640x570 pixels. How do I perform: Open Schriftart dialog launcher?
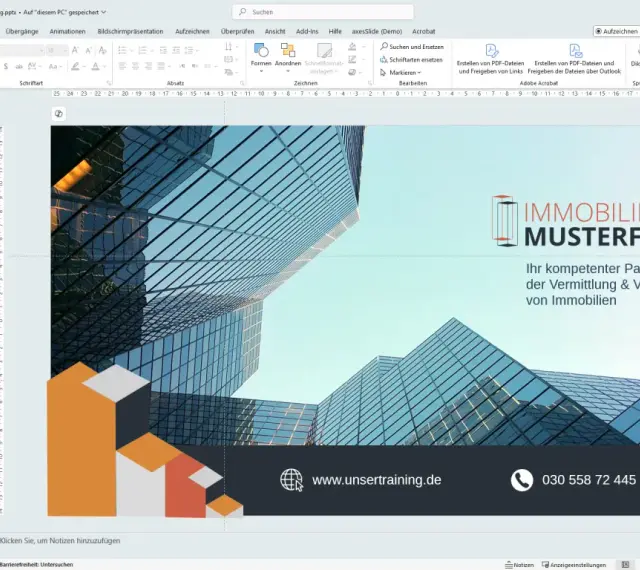click(x=109, y=83)
